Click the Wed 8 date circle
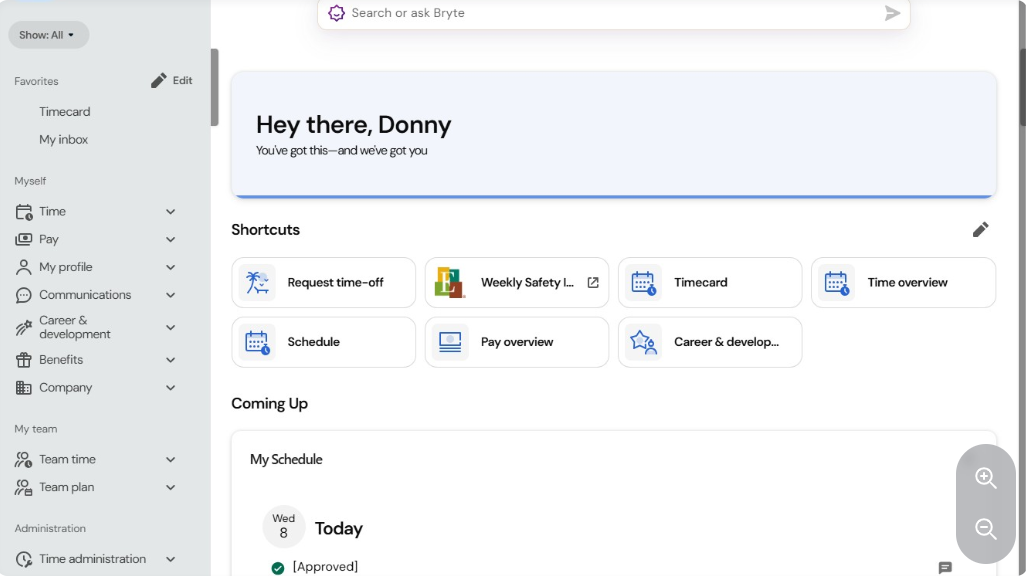The image size is (1026, 578). (x=283, y=527)
